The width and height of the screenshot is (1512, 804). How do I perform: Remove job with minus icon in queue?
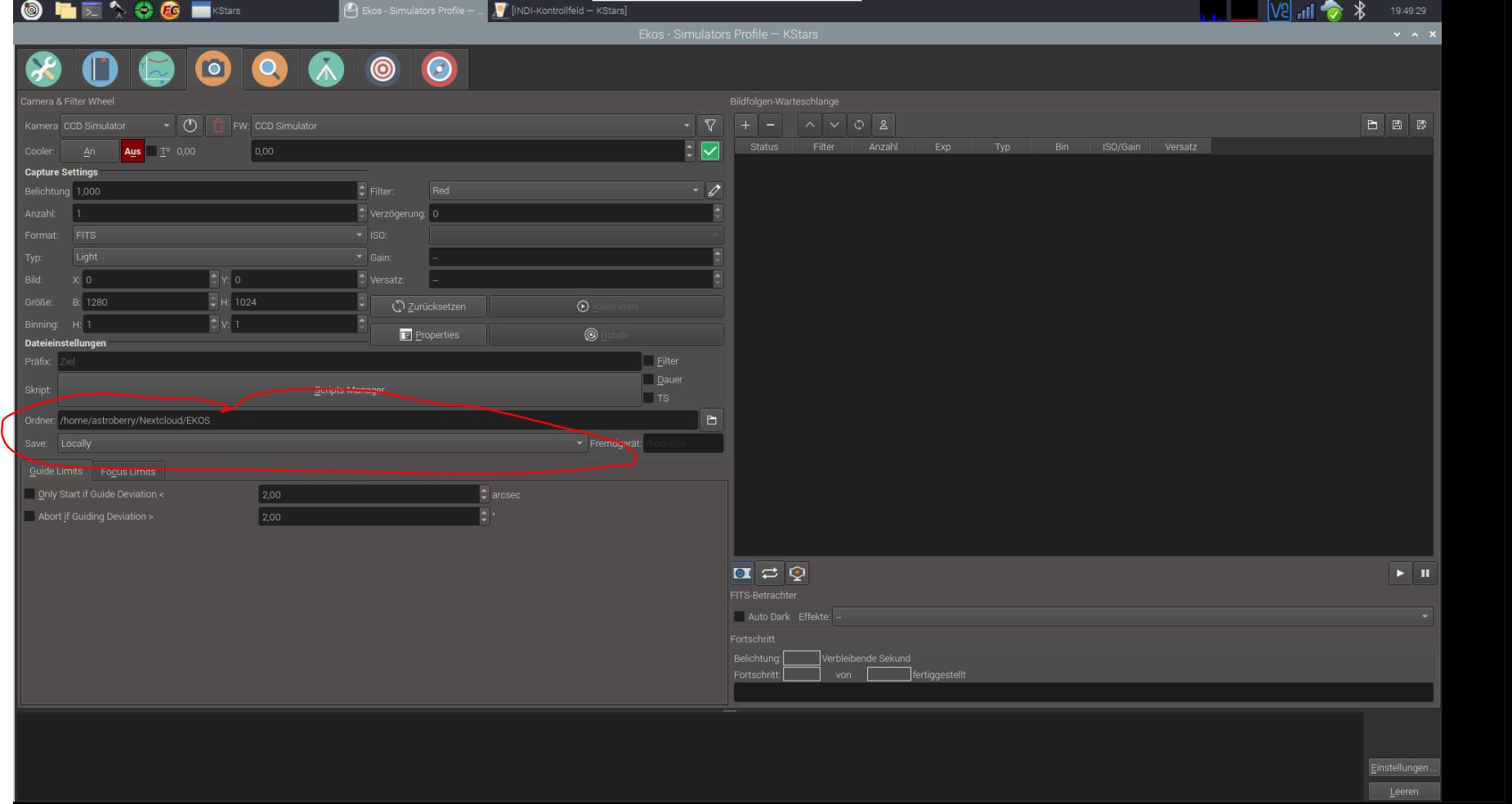click(772, 126)
